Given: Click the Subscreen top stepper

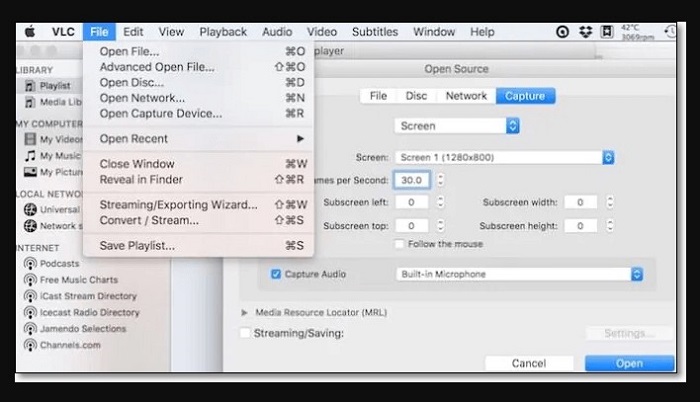Looking at the screenshot, I should click(x=441, y=226).
